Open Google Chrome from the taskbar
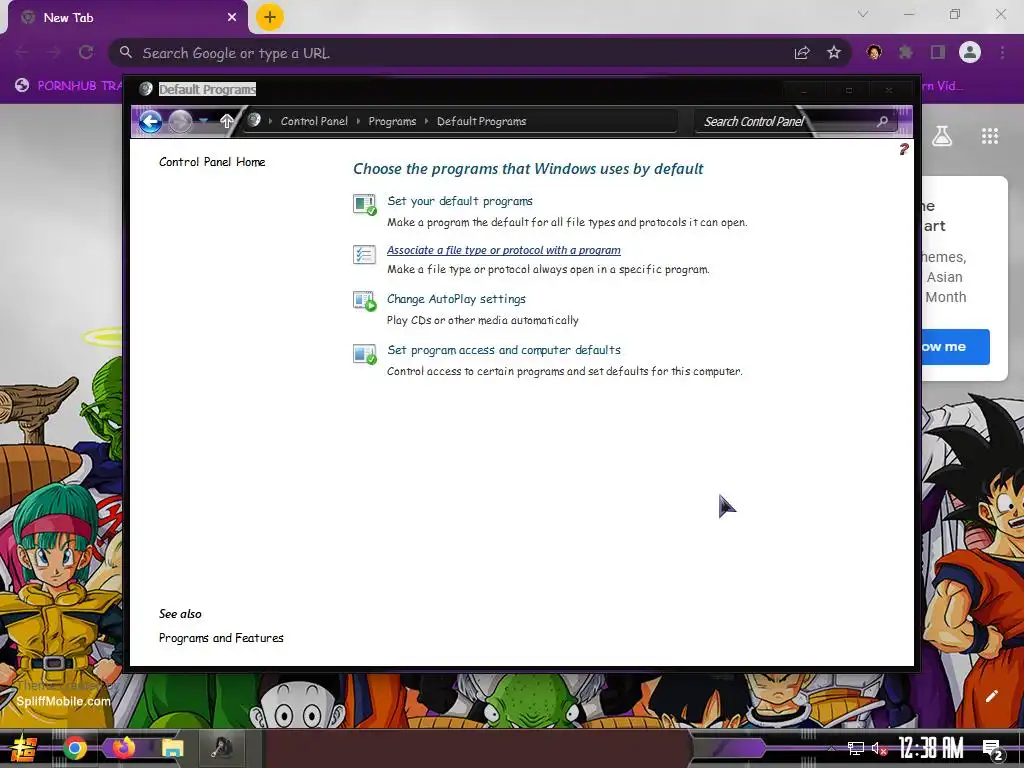This screenshot has height=768, width=1024. click(x=74, y=748)
